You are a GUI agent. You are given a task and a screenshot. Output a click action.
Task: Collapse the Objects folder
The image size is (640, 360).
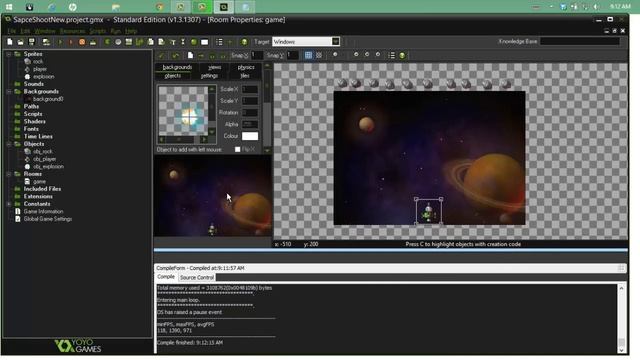pyautogui.click(x=9, y=144)
